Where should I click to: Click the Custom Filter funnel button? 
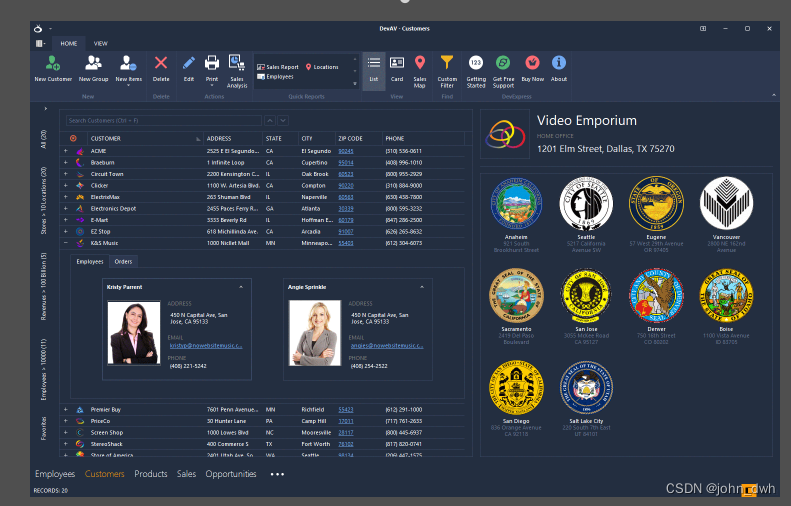447,71
